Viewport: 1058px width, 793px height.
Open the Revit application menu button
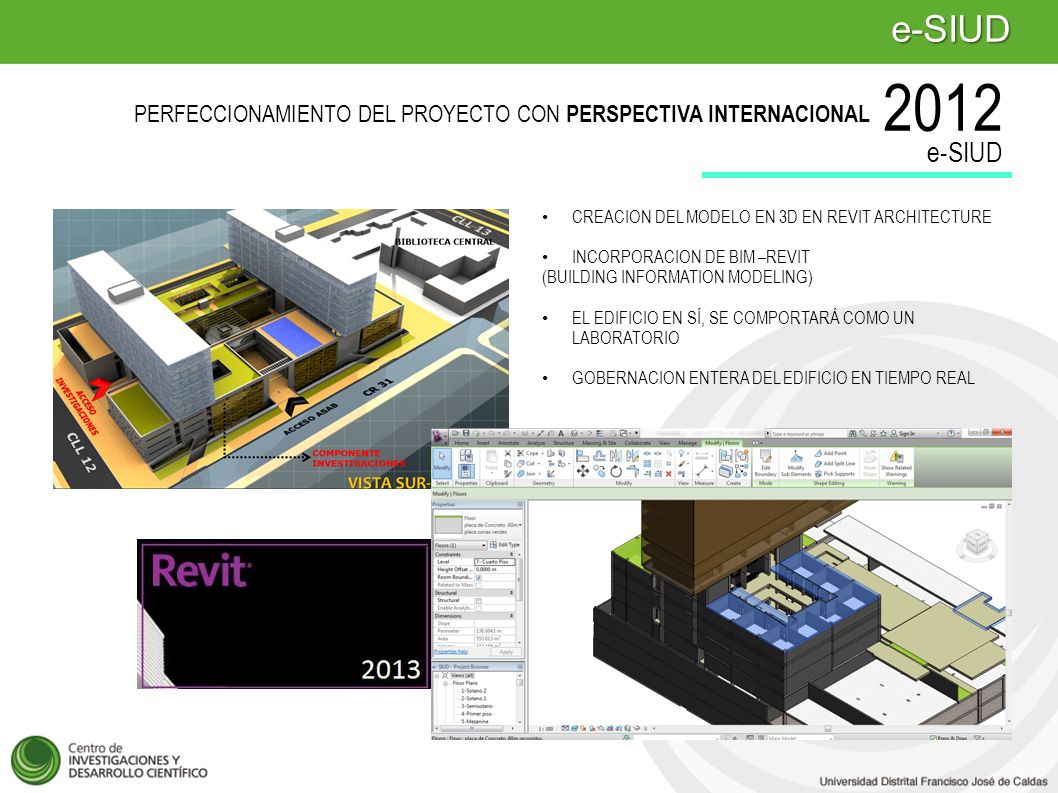438,435
